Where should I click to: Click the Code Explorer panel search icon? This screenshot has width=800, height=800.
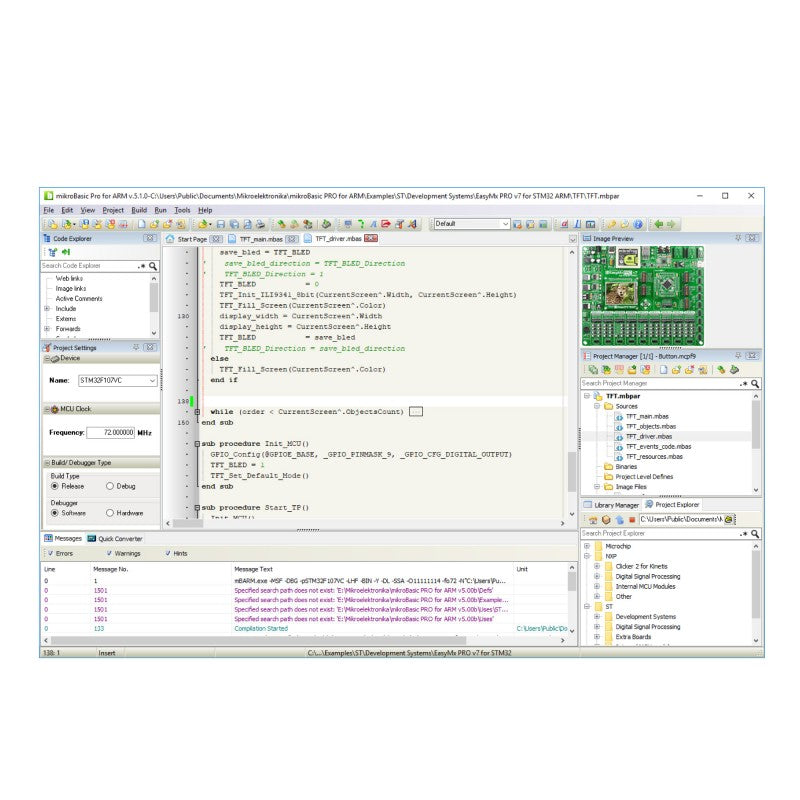(151, 267)
